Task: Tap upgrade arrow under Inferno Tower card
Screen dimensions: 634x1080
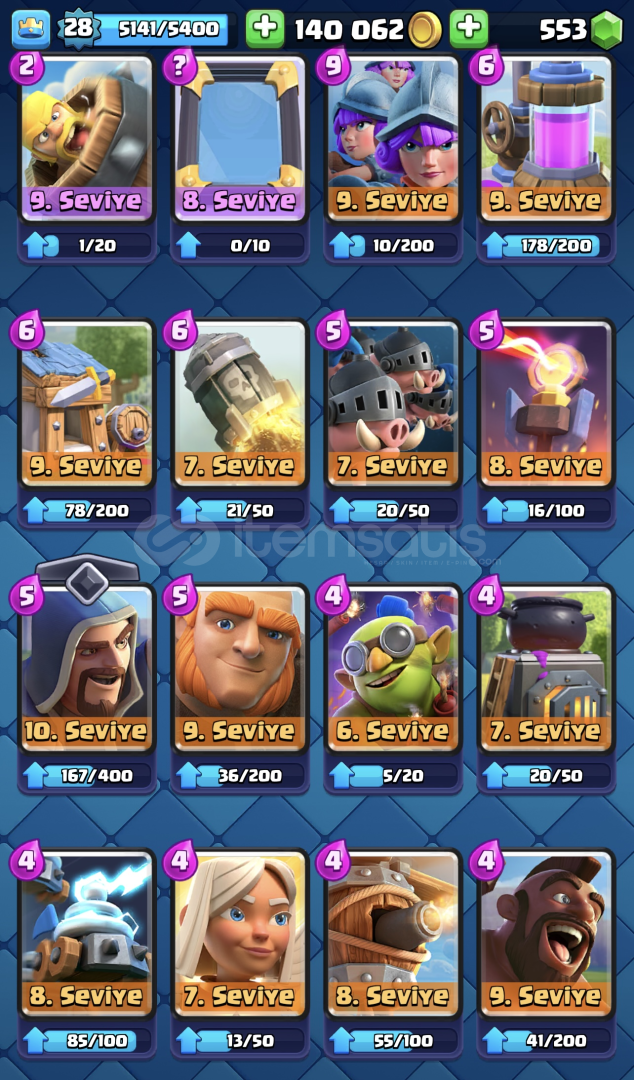Action: coord(495,511)
